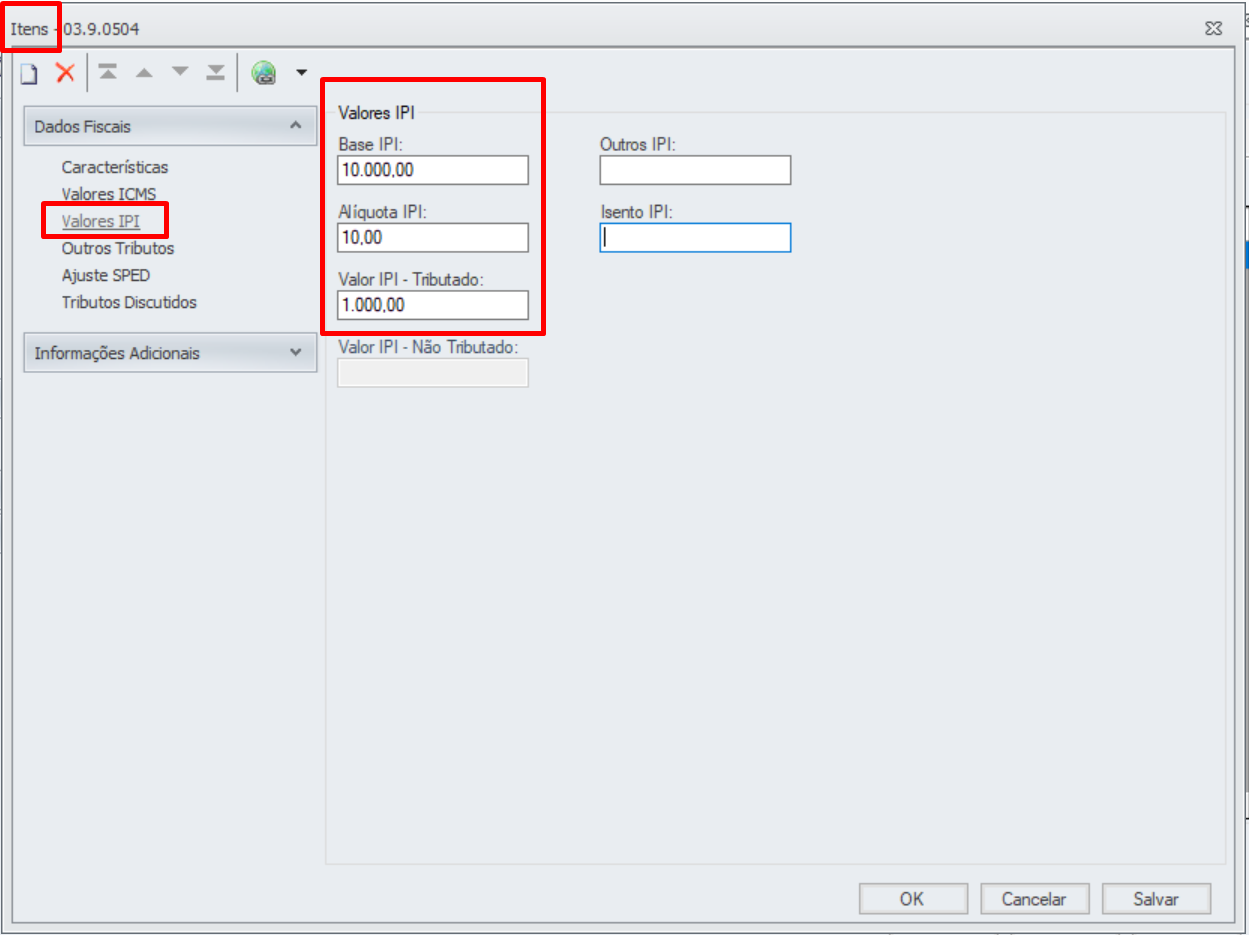Select Valores ICMS in sidebar
Screen dimensions: 1249x935
pyautogui.click(x=109, y=194)
